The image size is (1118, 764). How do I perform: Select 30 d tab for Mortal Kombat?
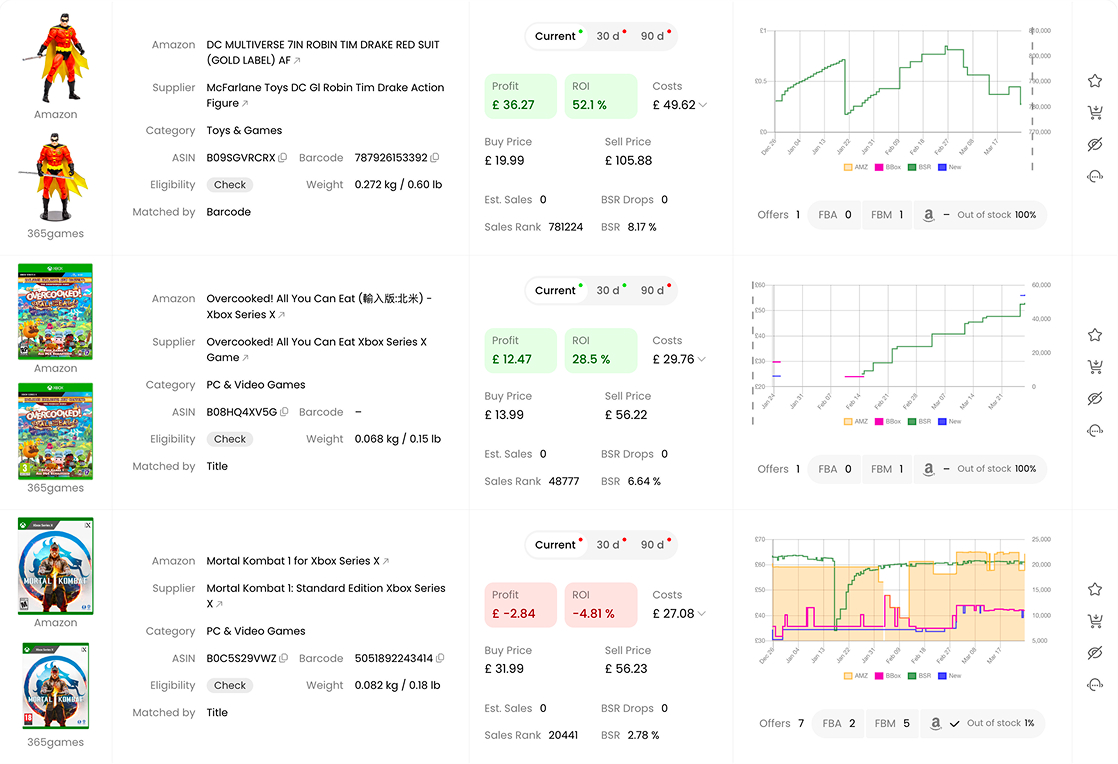click(610, 545)
